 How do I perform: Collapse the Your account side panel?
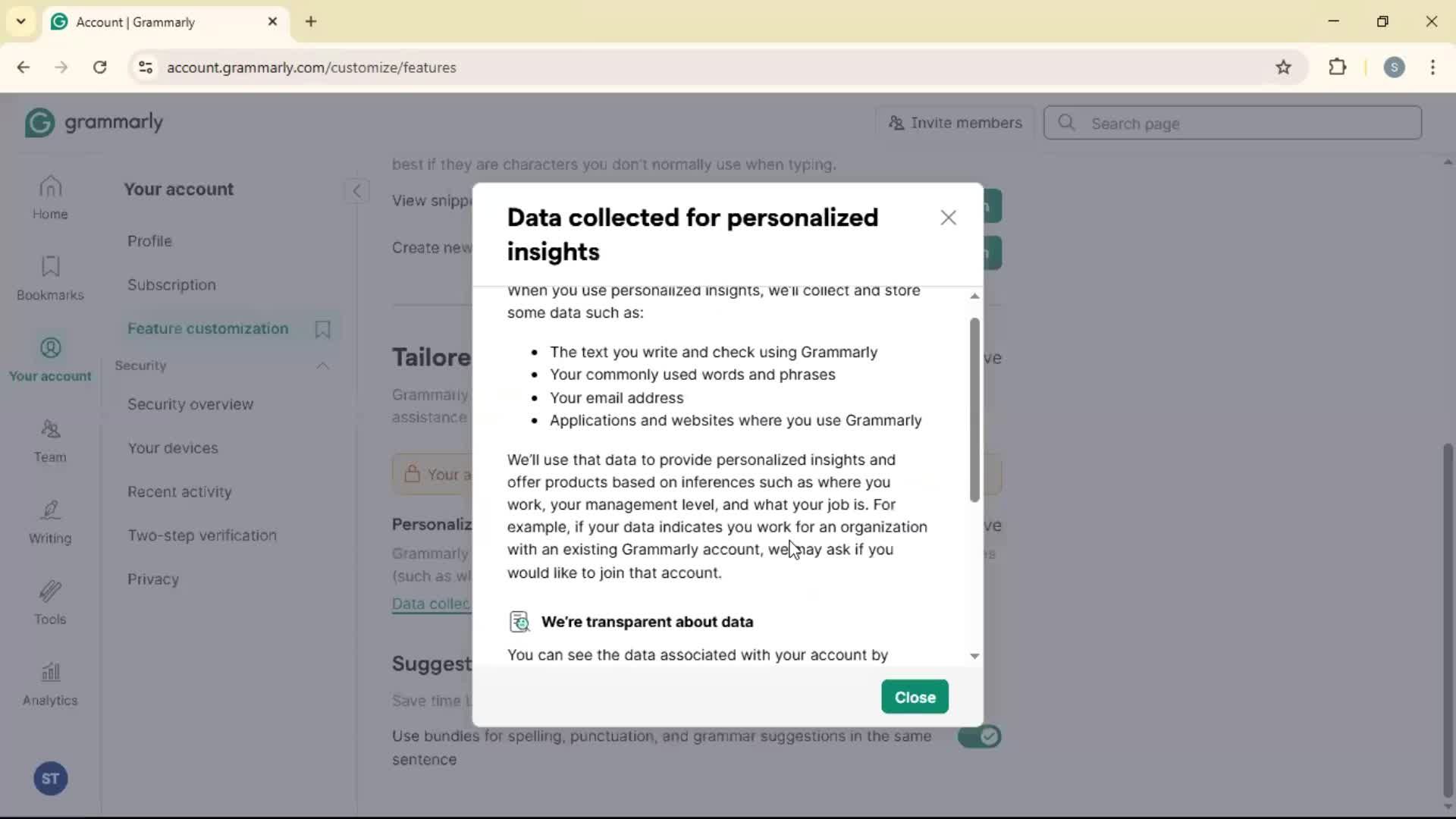click(356, 190)
